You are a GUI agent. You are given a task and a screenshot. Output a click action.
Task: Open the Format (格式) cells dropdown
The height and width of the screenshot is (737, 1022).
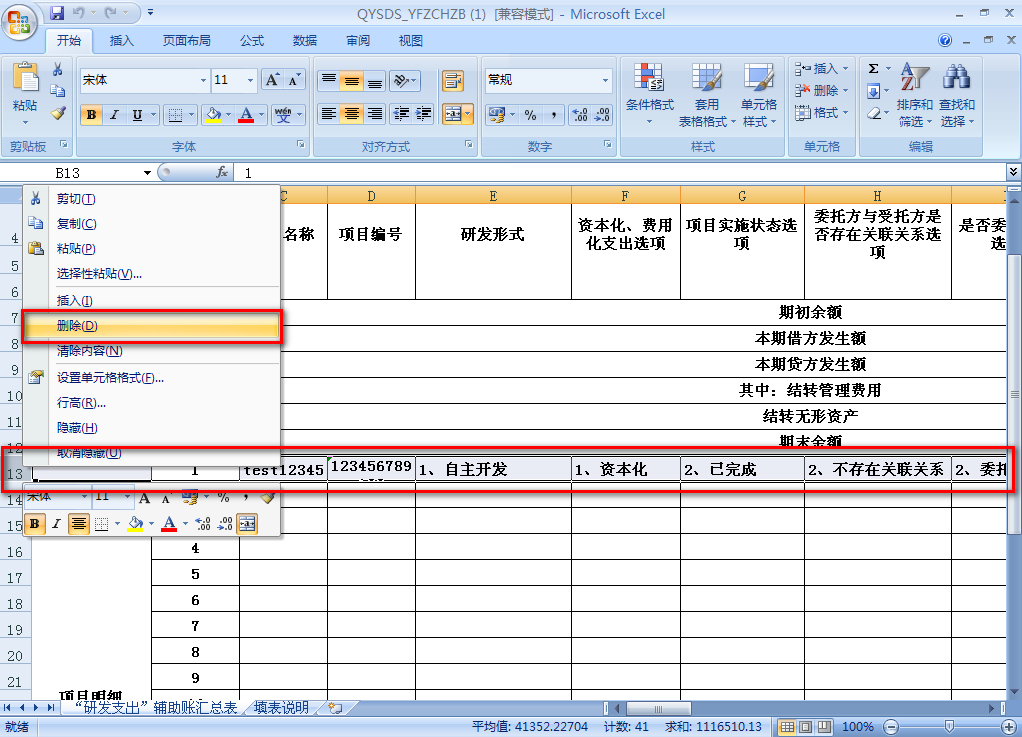click(821, 113)
